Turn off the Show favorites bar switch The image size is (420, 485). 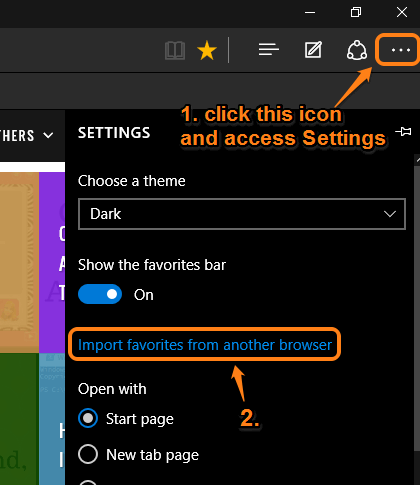click(x=100, y=294)
